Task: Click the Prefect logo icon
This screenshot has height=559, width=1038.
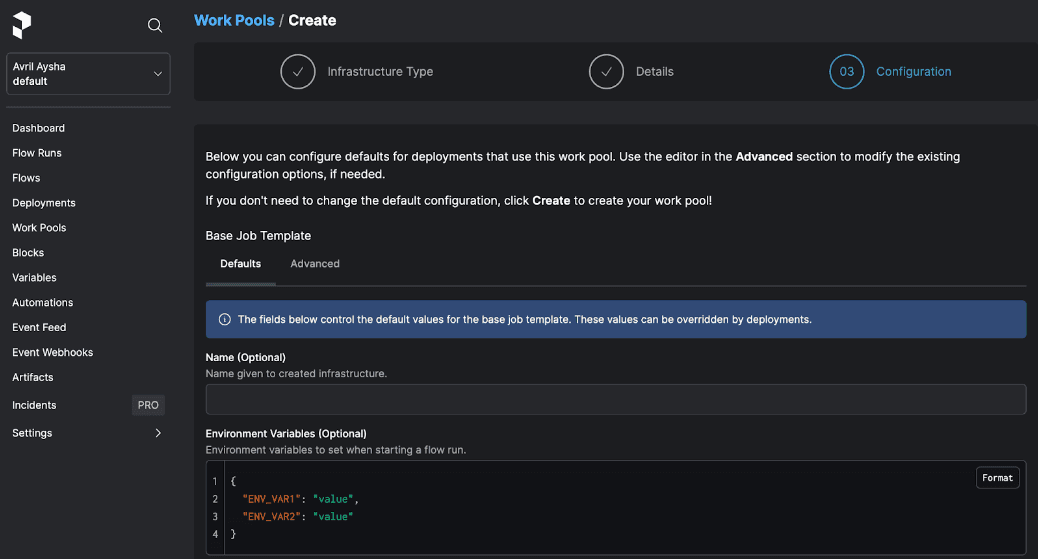Action: (22, 25)
